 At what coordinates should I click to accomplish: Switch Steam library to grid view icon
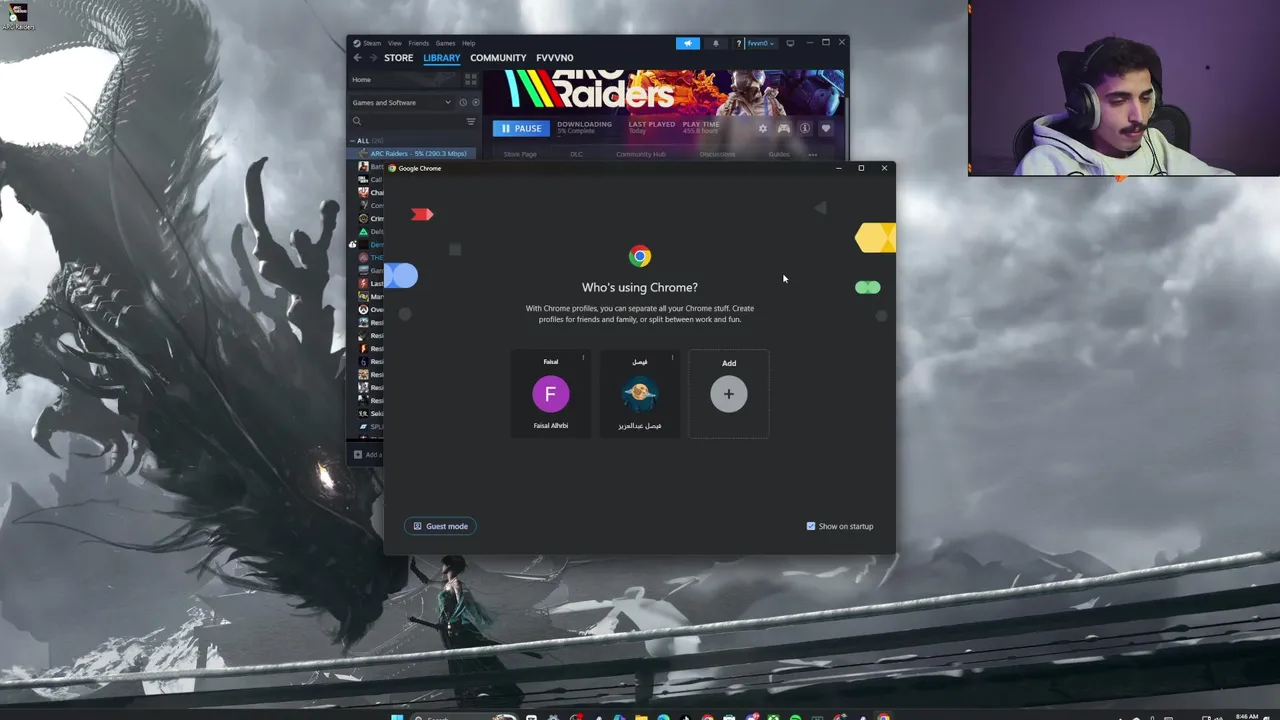point(471,80)
